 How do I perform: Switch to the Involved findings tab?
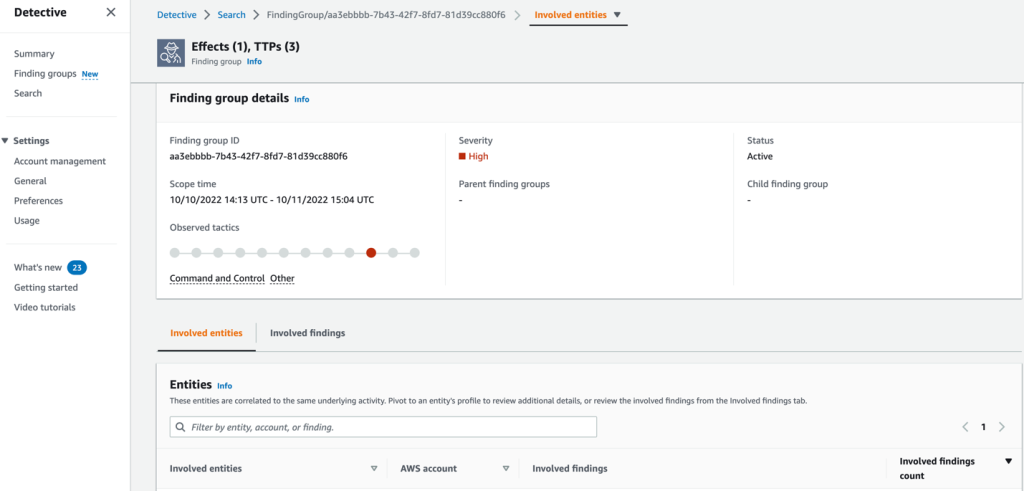(x=308, y=333)
